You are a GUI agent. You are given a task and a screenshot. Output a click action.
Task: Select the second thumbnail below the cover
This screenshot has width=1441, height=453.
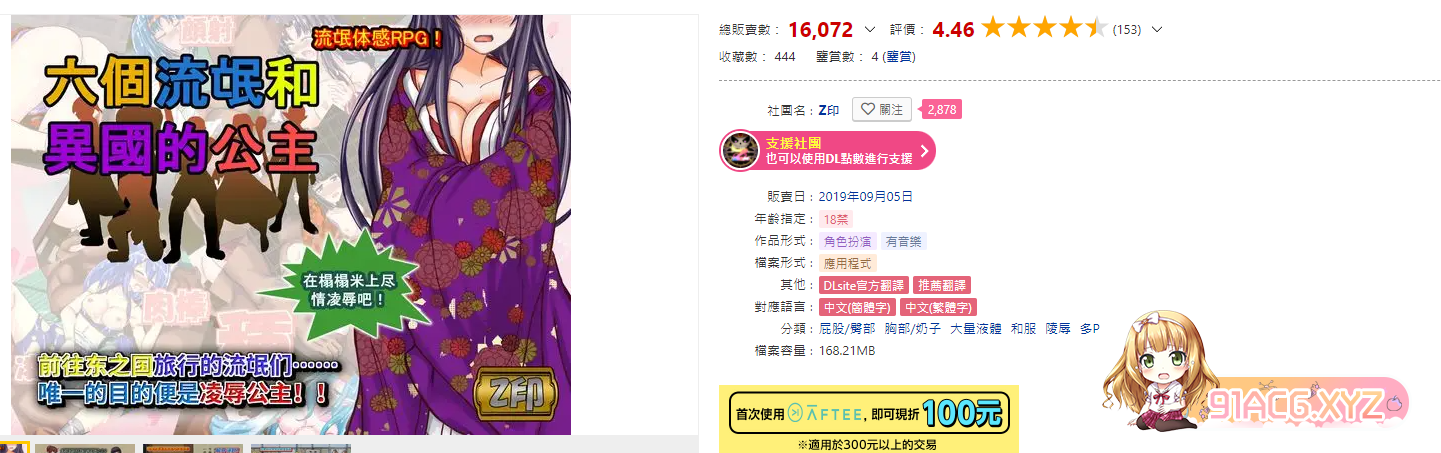click(84, 448)
